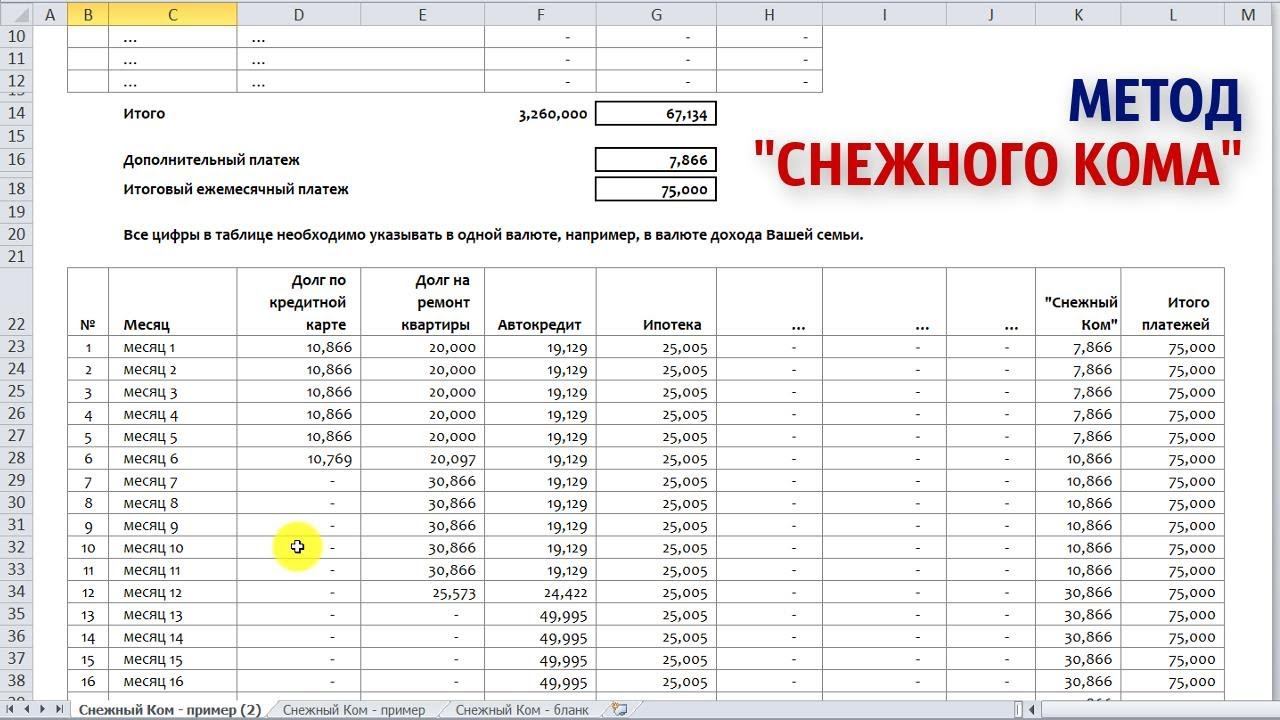The height and width of the screenshot is (720, 1280).
Task: Select 'месяц 16' cell
Action: tap(173, 681)
